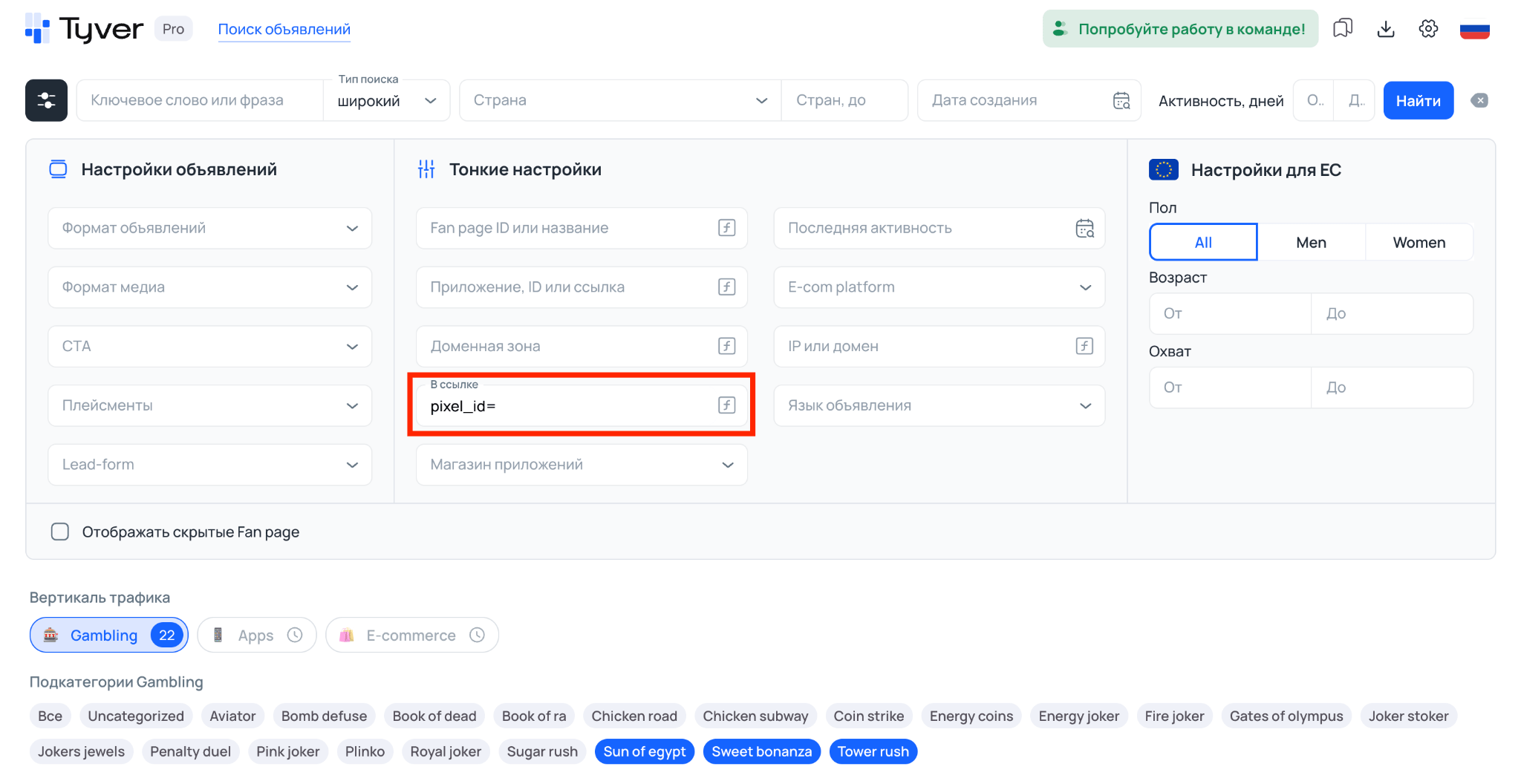Click the Настройки объявлений panel icon

pyautogui.click(x=58, y=169)
